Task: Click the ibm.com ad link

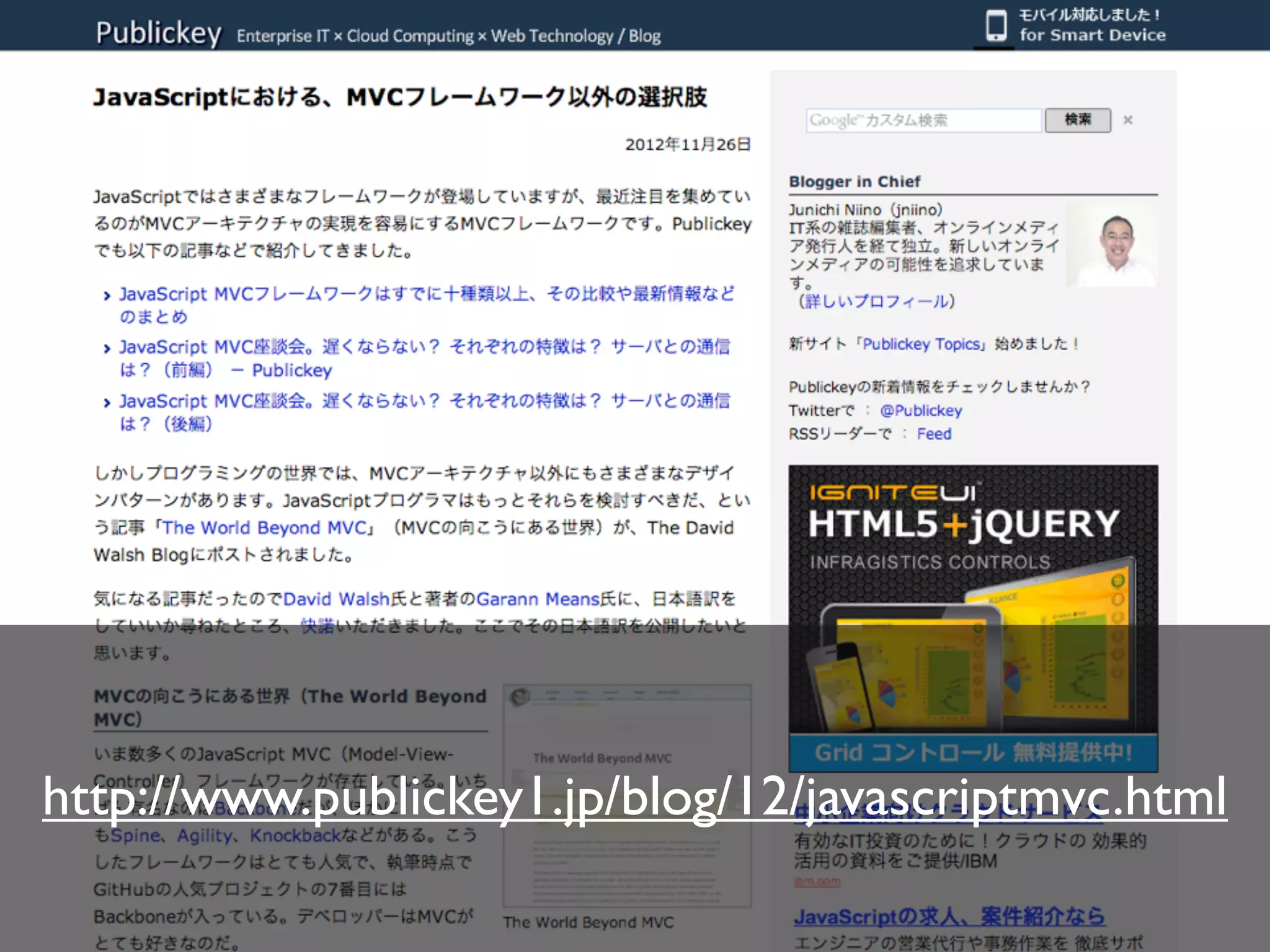Action: point(817,881)
